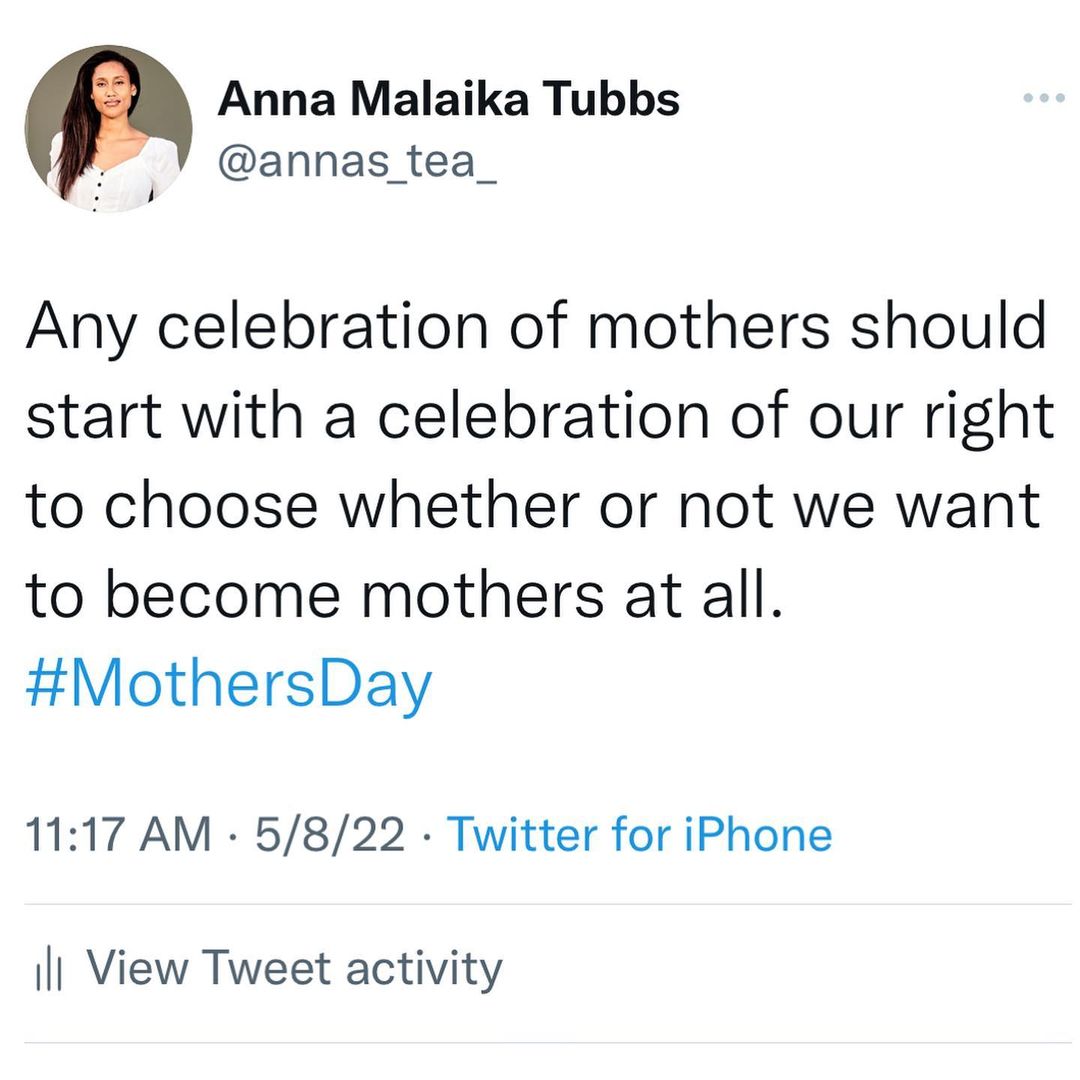1080x1080 pixels.
Task: Open View Tweet activity
Action: click(x=294, y=968)
